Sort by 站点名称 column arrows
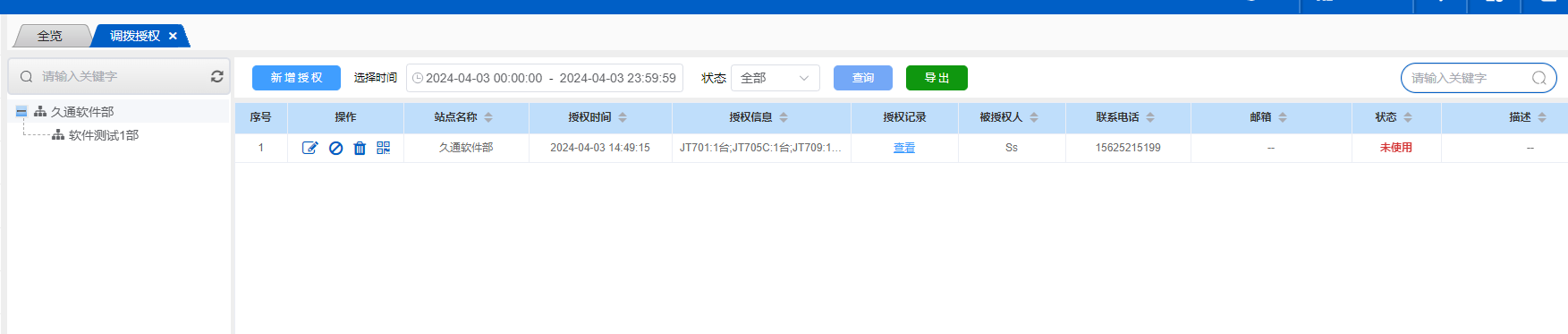Image resolution: width=1568 pixels, height=334 pixels. coord(488,117)
